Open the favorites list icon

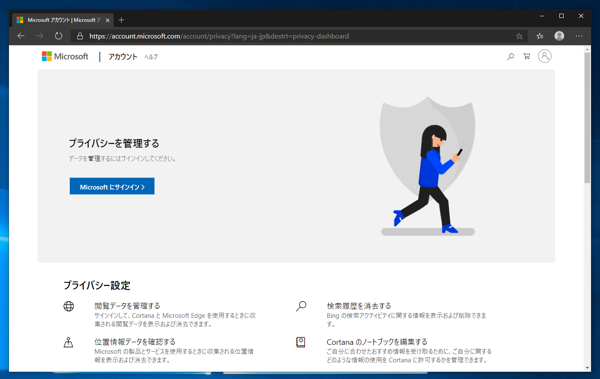click(x=540, y=36)
